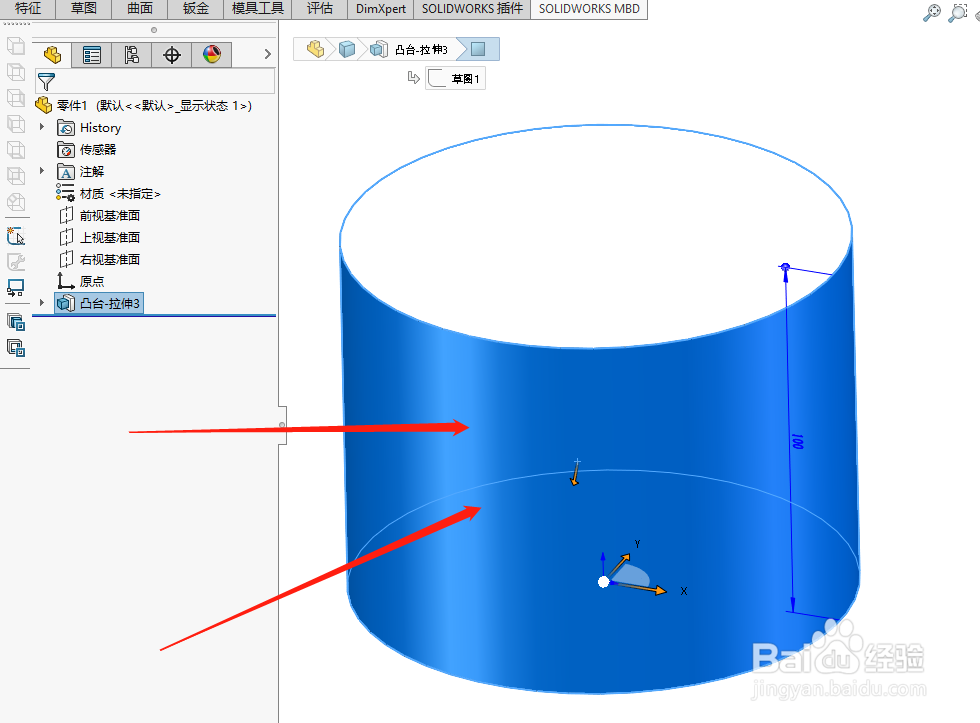Click the second selection filter cube icon

click(x=16, y=72)
